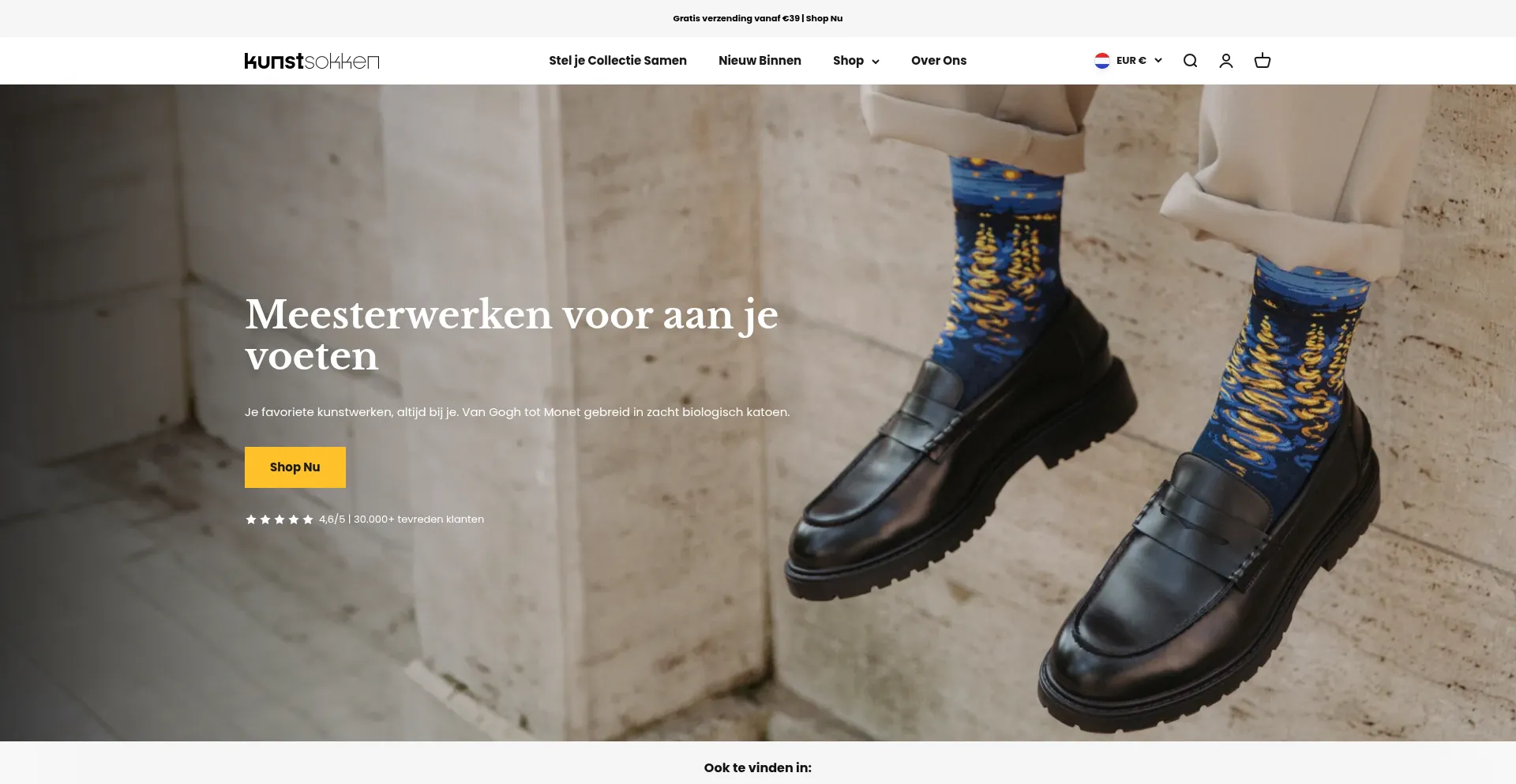Open the search magnifier icon

coord(1190,61)
